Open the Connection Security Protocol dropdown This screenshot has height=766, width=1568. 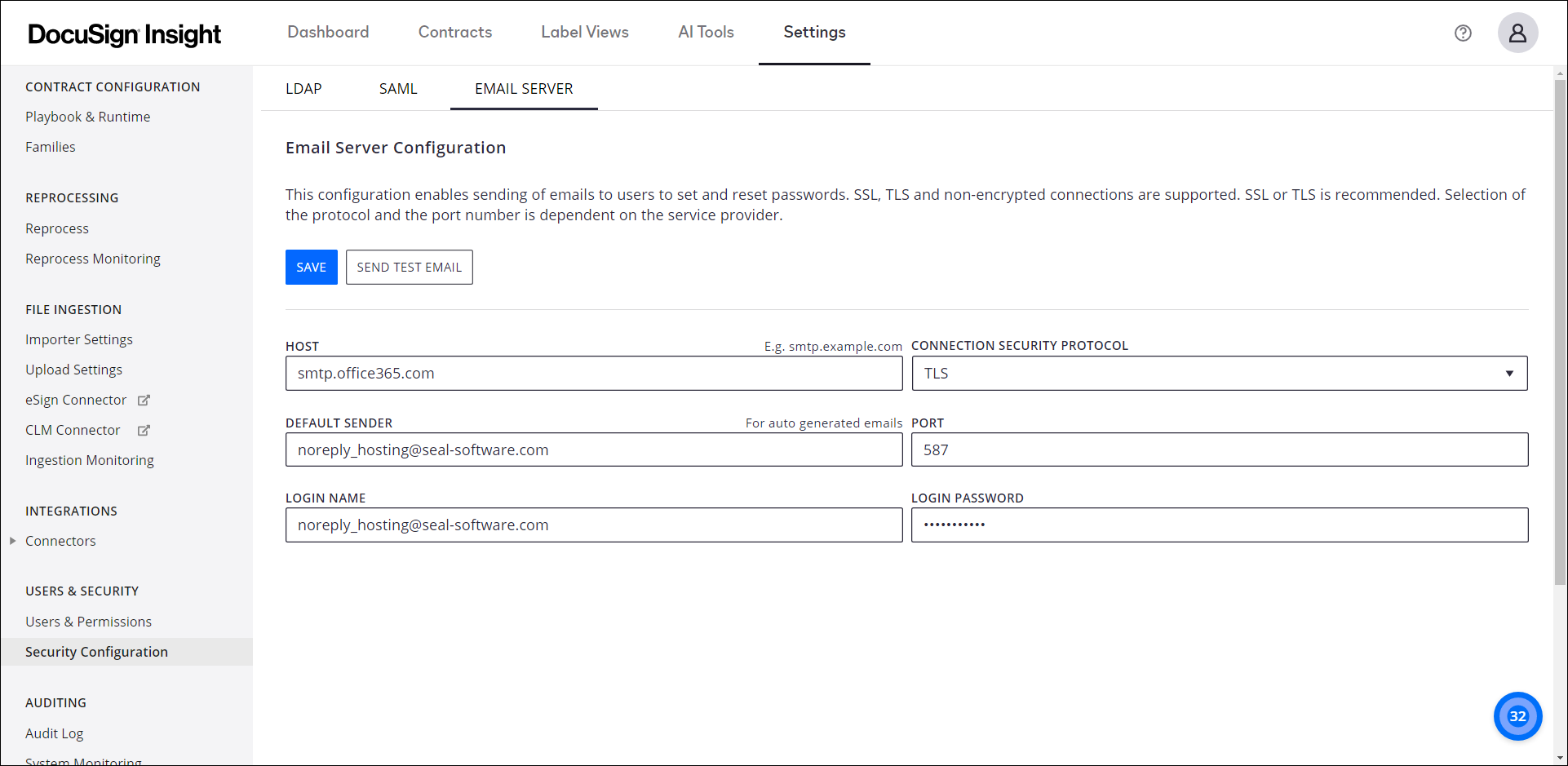1219,374
